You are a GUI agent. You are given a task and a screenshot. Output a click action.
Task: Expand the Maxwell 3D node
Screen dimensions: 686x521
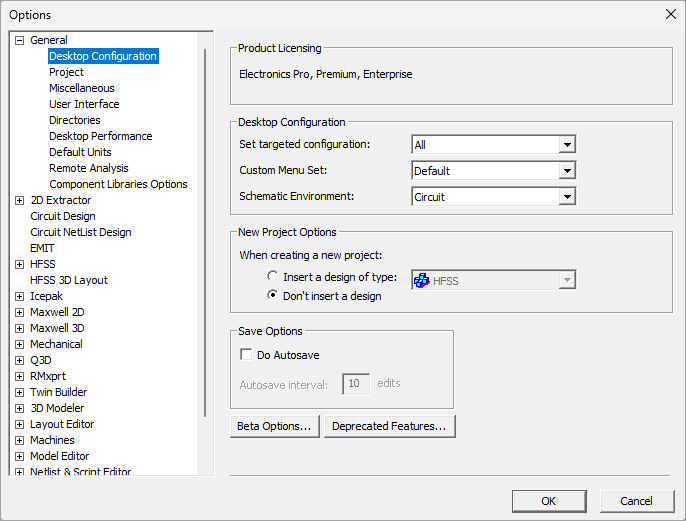tap(19, 329)
